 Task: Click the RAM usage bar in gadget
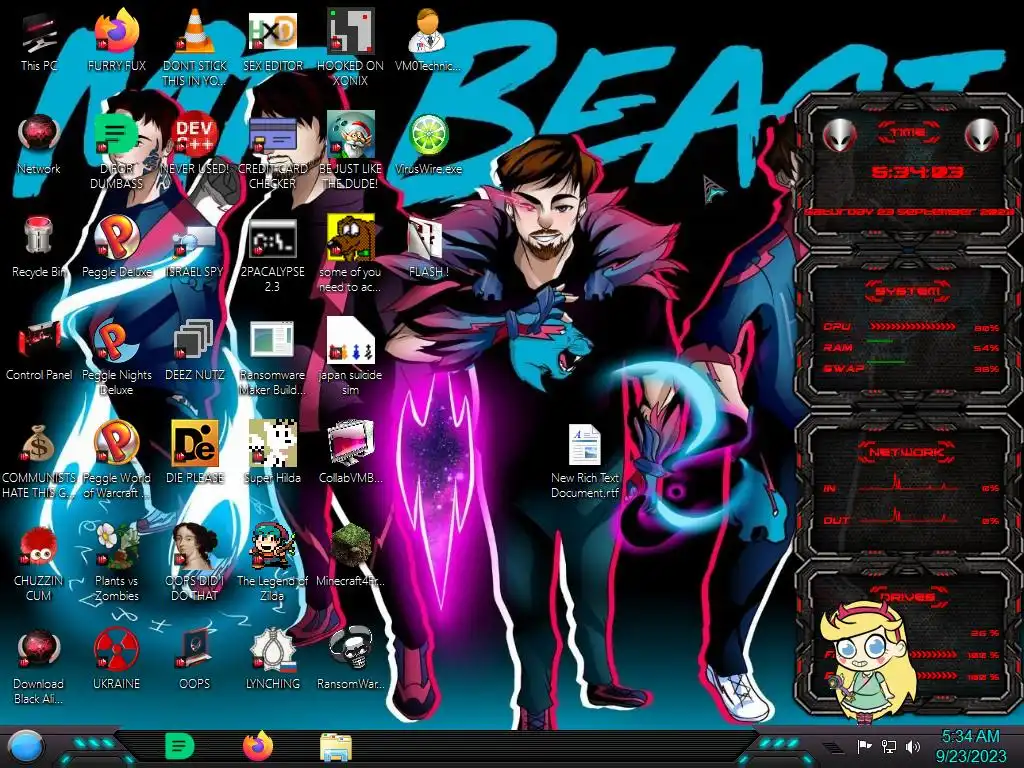(912, 342)
